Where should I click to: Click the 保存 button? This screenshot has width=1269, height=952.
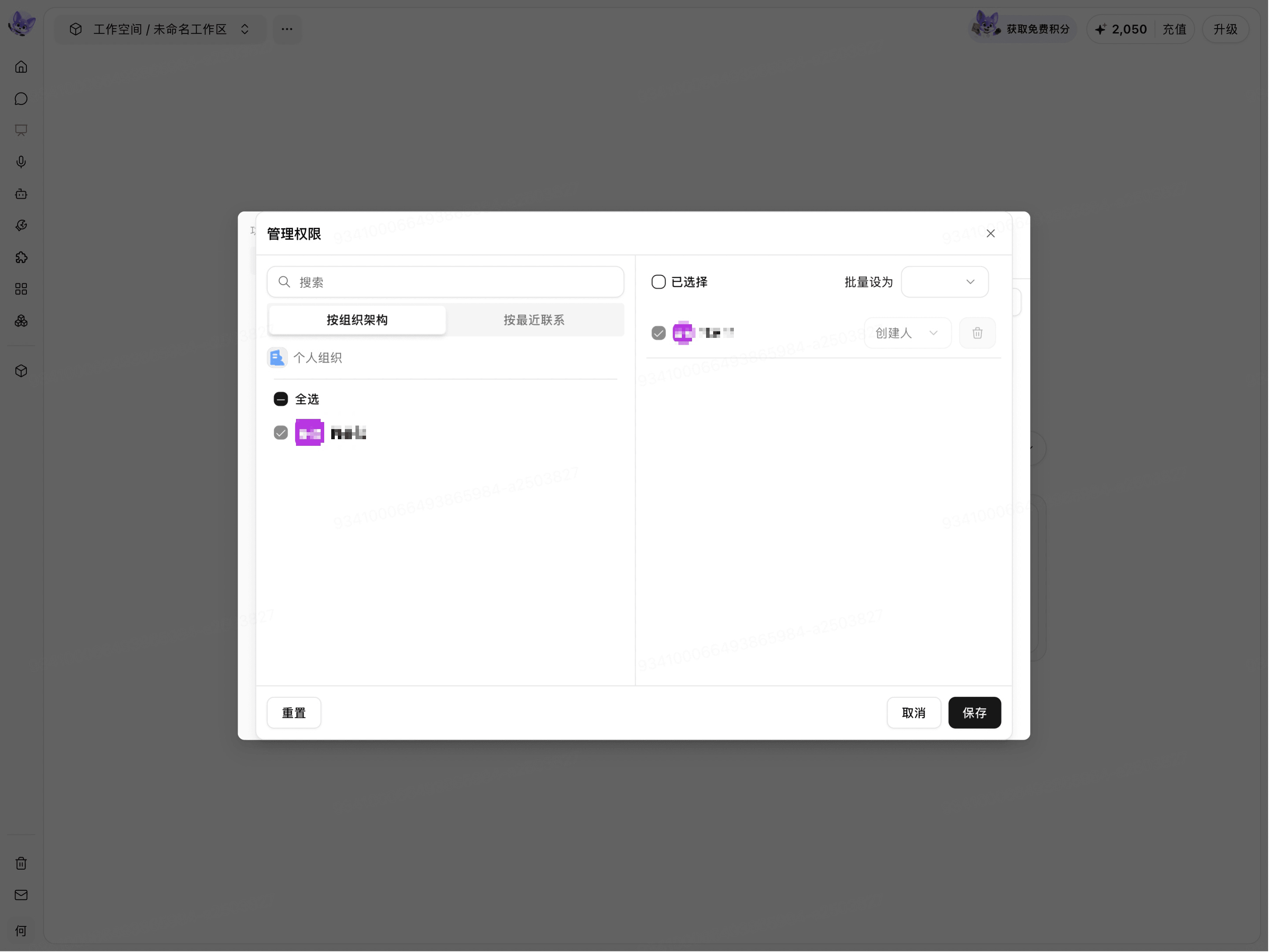coord(975,713)
